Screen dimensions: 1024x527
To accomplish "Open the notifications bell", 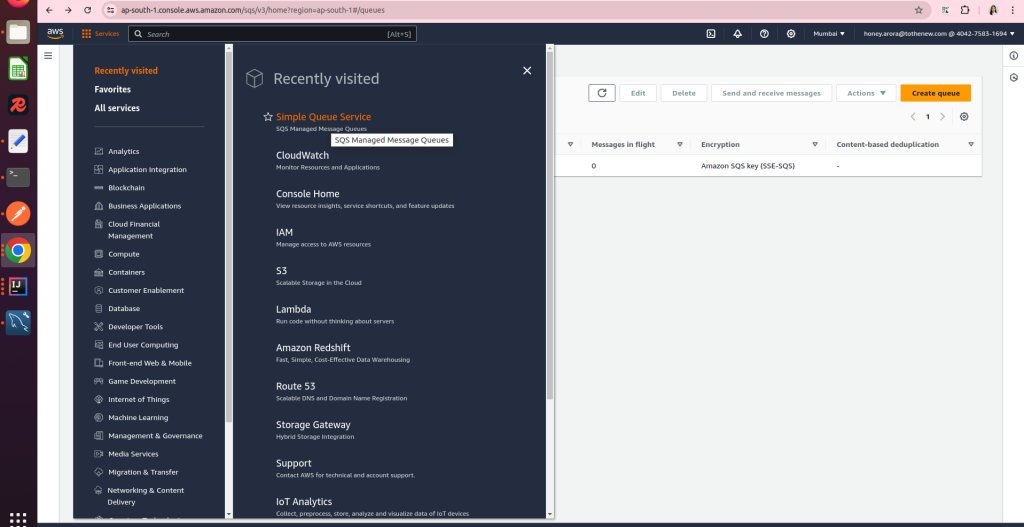I will tap(737, 34).
